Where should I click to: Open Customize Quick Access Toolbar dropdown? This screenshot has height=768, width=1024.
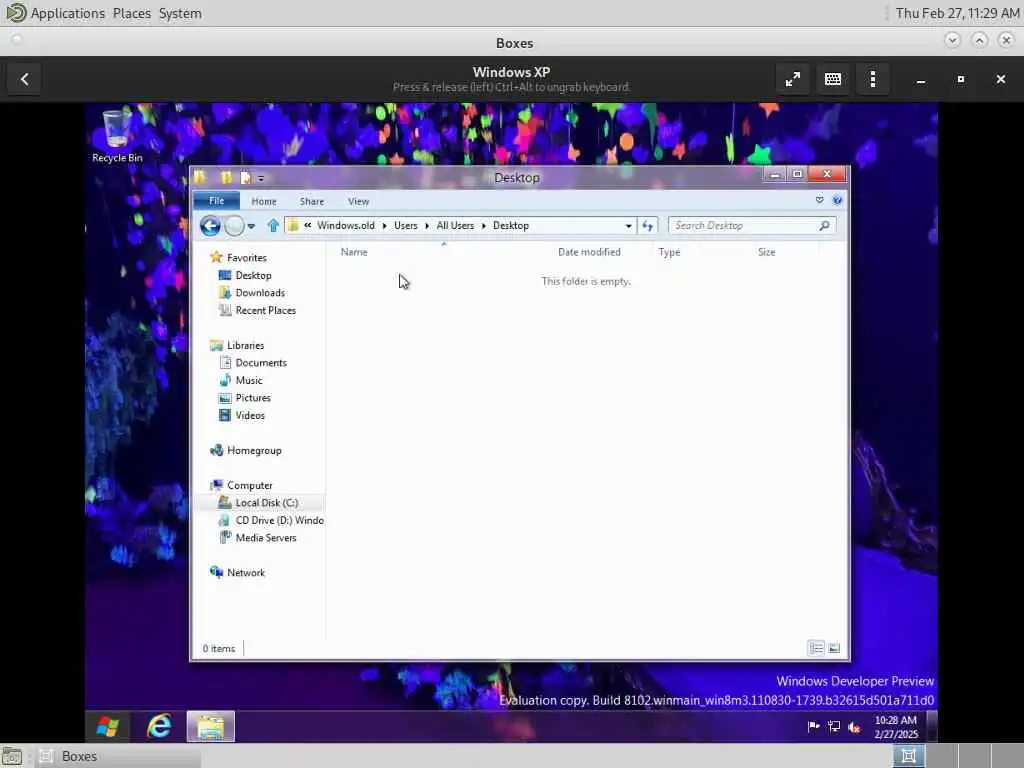[x=261, y=178]
